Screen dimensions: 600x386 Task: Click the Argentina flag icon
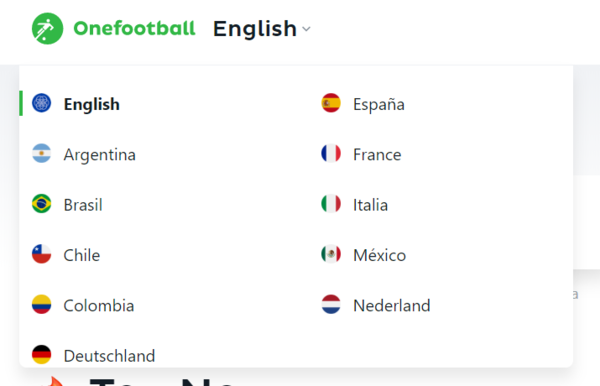click(x=41, y=153)
